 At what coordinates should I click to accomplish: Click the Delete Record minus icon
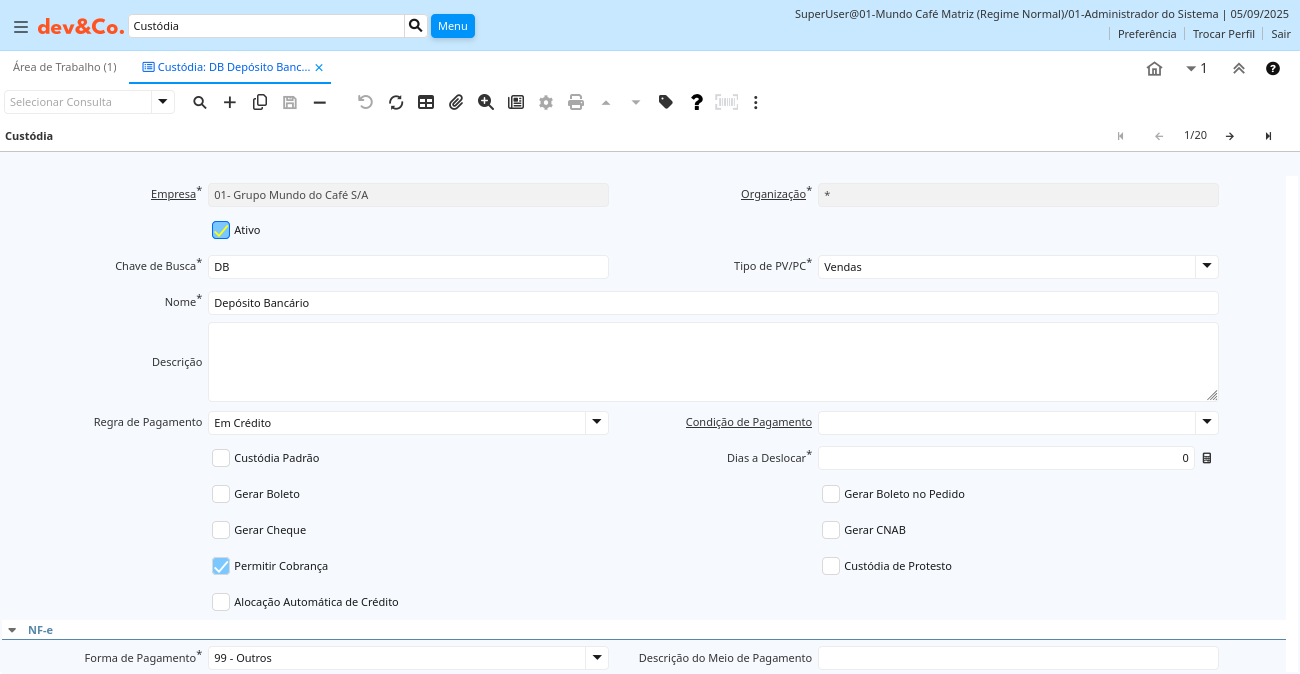coord(320,102)
